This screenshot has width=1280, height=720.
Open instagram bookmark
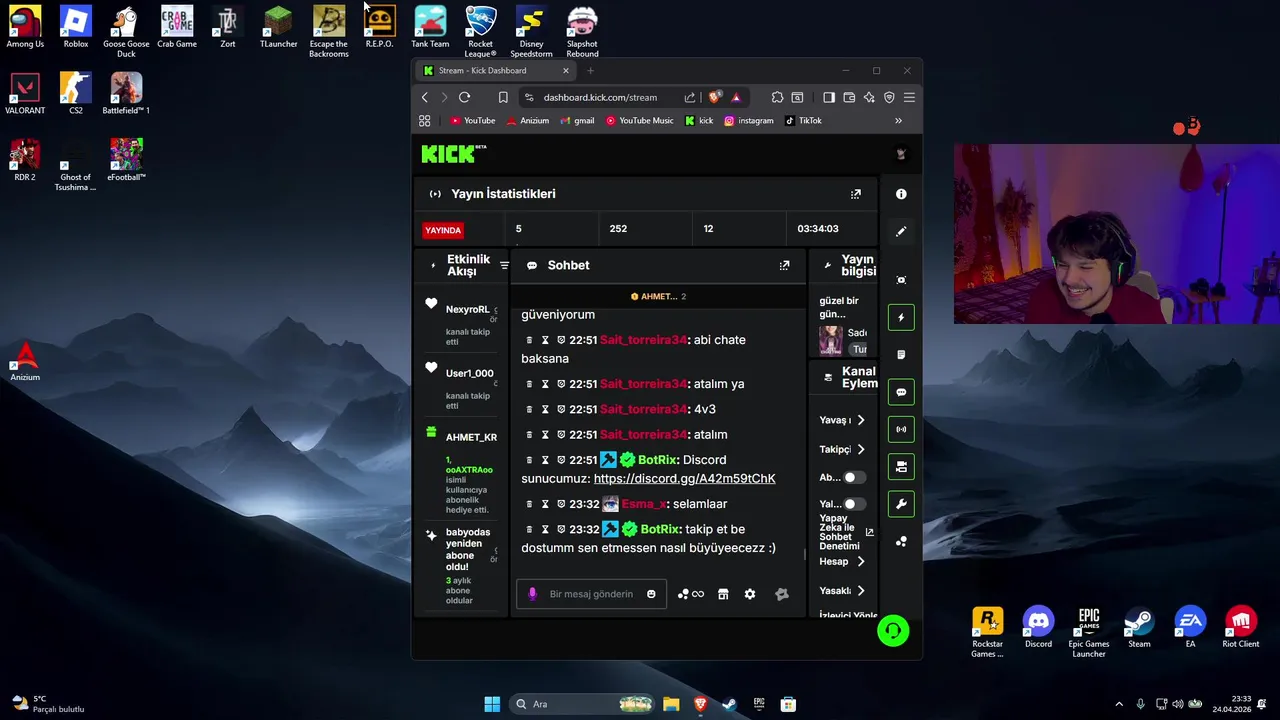[749, 121]
